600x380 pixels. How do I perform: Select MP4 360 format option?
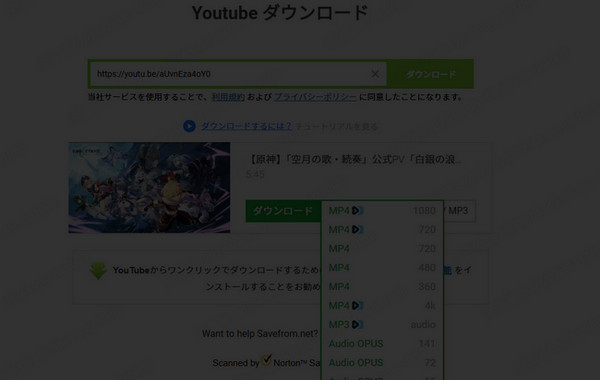[382, 287]
